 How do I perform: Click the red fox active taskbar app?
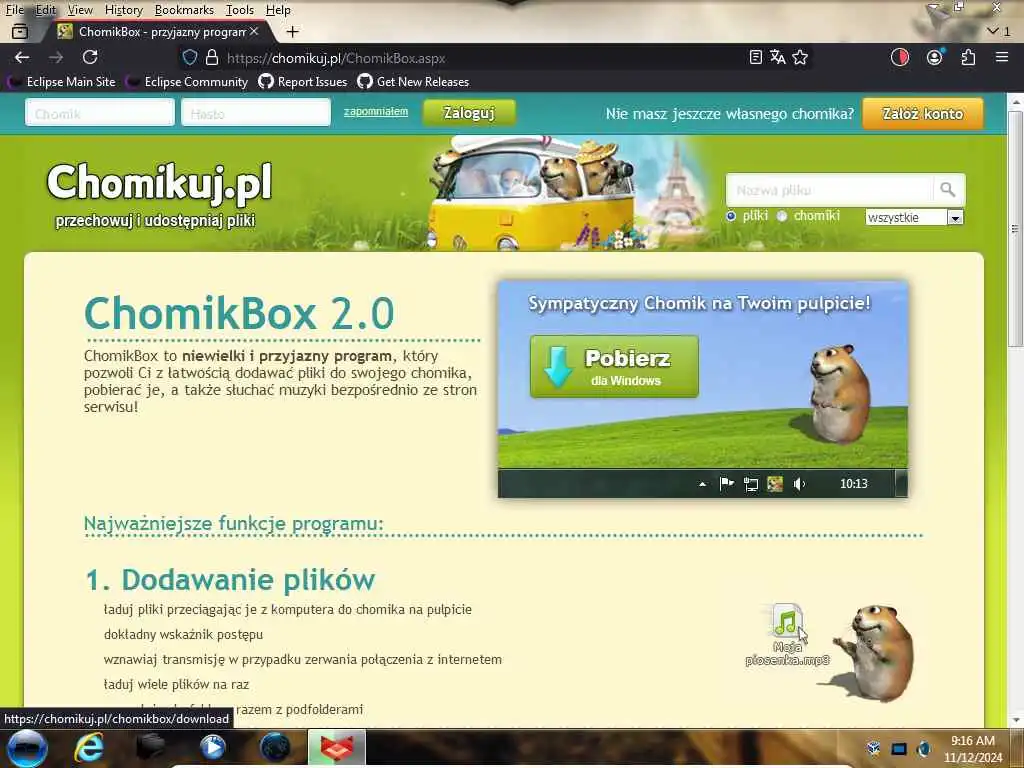click(x=336, y=748)
